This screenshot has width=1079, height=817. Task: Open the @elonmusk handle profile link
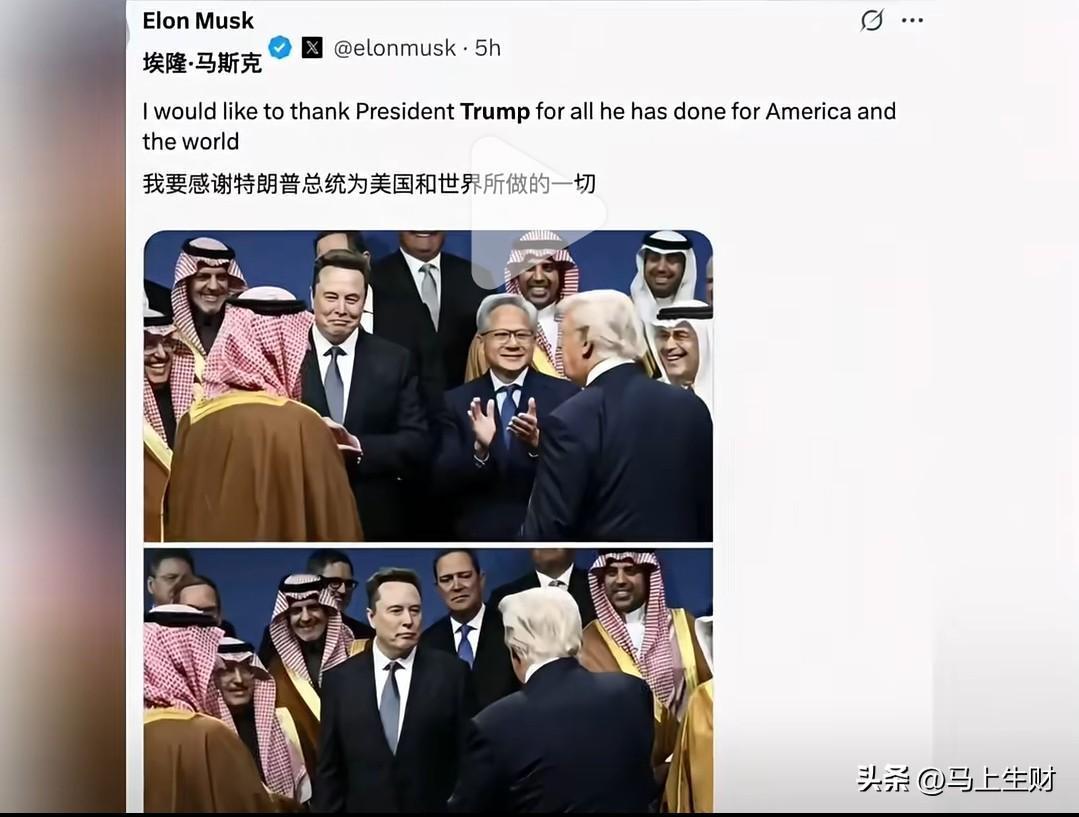tap(394, 47)
